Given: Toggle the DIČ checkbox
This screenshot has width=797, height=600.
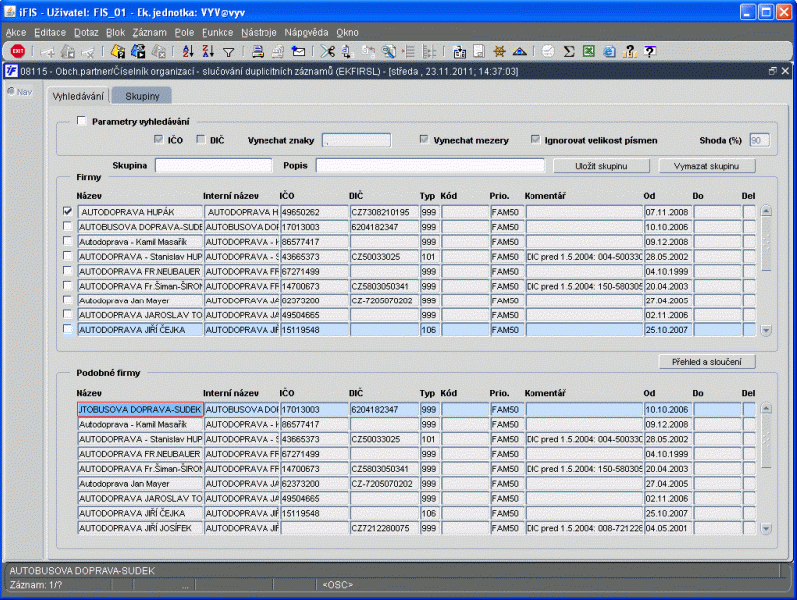Looking at the screenshot, I should 201,139.
